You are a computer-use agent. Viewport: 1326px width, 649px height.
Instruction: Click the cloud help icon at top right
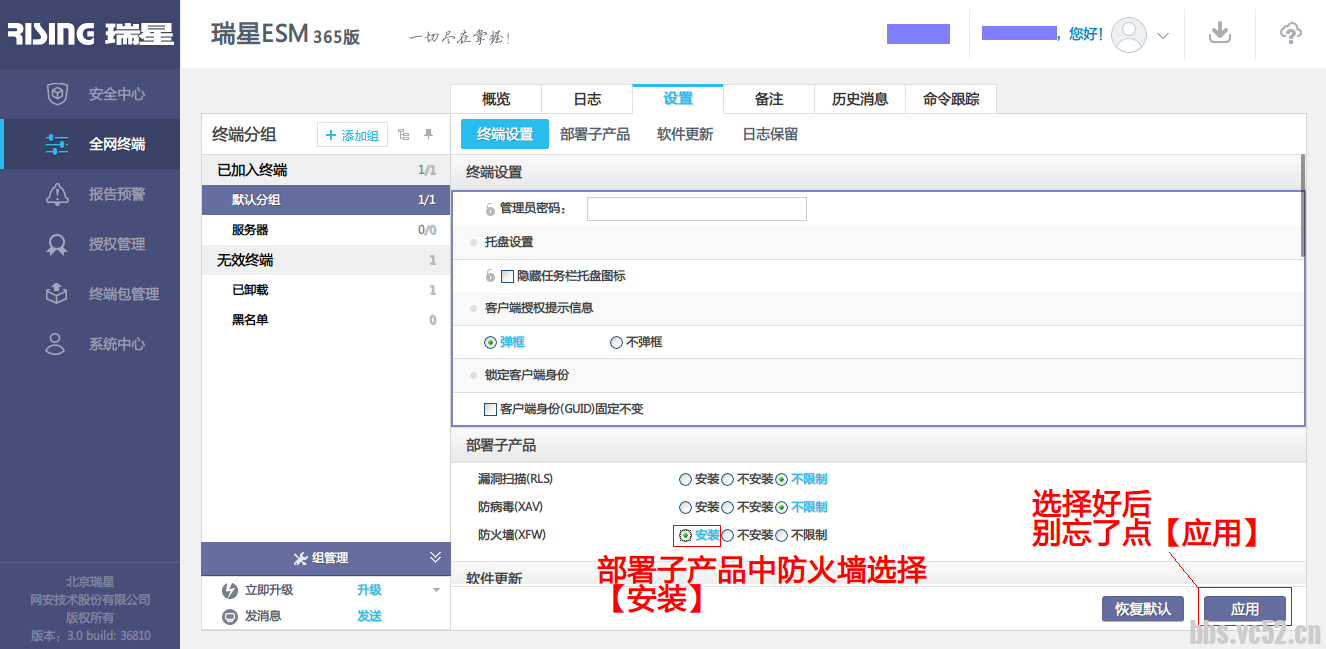[x=1291, y=33]
